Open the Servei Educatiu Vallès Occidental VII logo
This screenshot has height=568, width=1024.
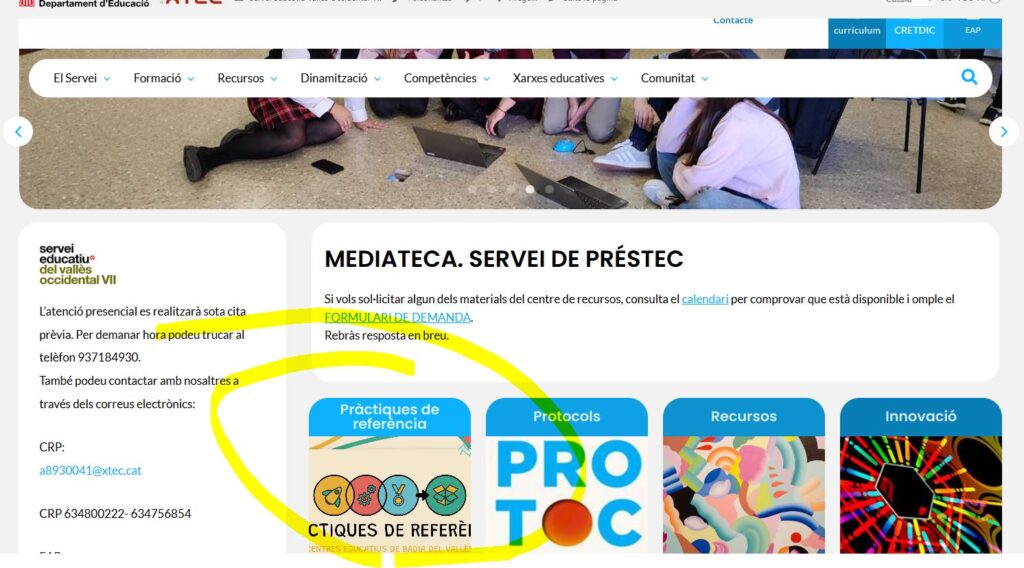(78, 264)
